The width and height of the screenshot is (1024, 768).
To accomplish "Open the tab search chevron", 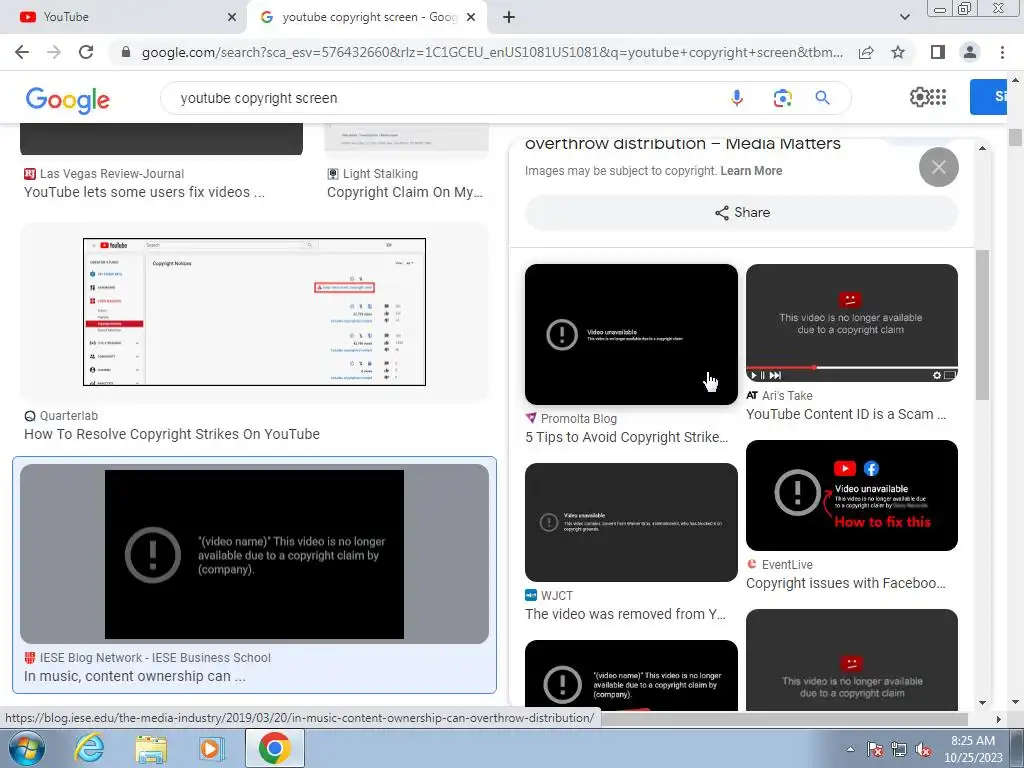I will pos(904,17).
